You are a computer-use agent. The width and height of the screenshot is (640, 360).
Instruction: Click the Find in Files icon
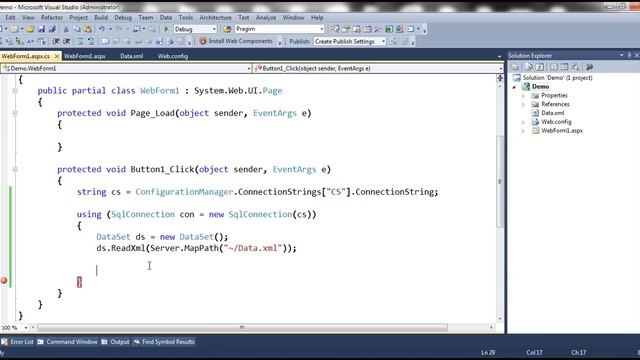click(227, 29)
